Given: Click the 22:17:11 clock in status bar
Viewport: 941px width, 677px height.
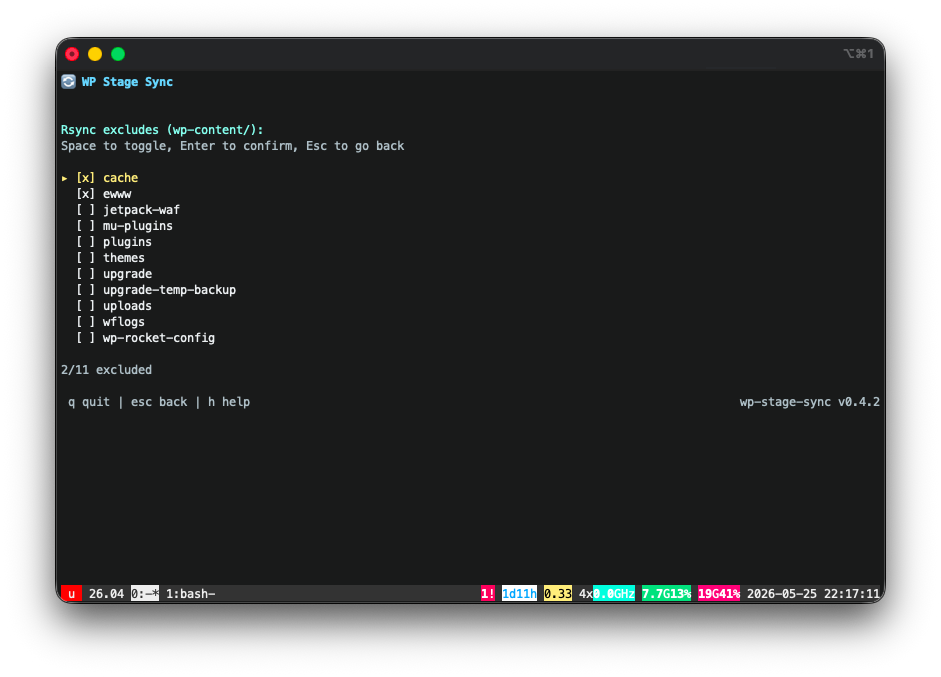Looking at the screenshot, I should tap(852, 594).
